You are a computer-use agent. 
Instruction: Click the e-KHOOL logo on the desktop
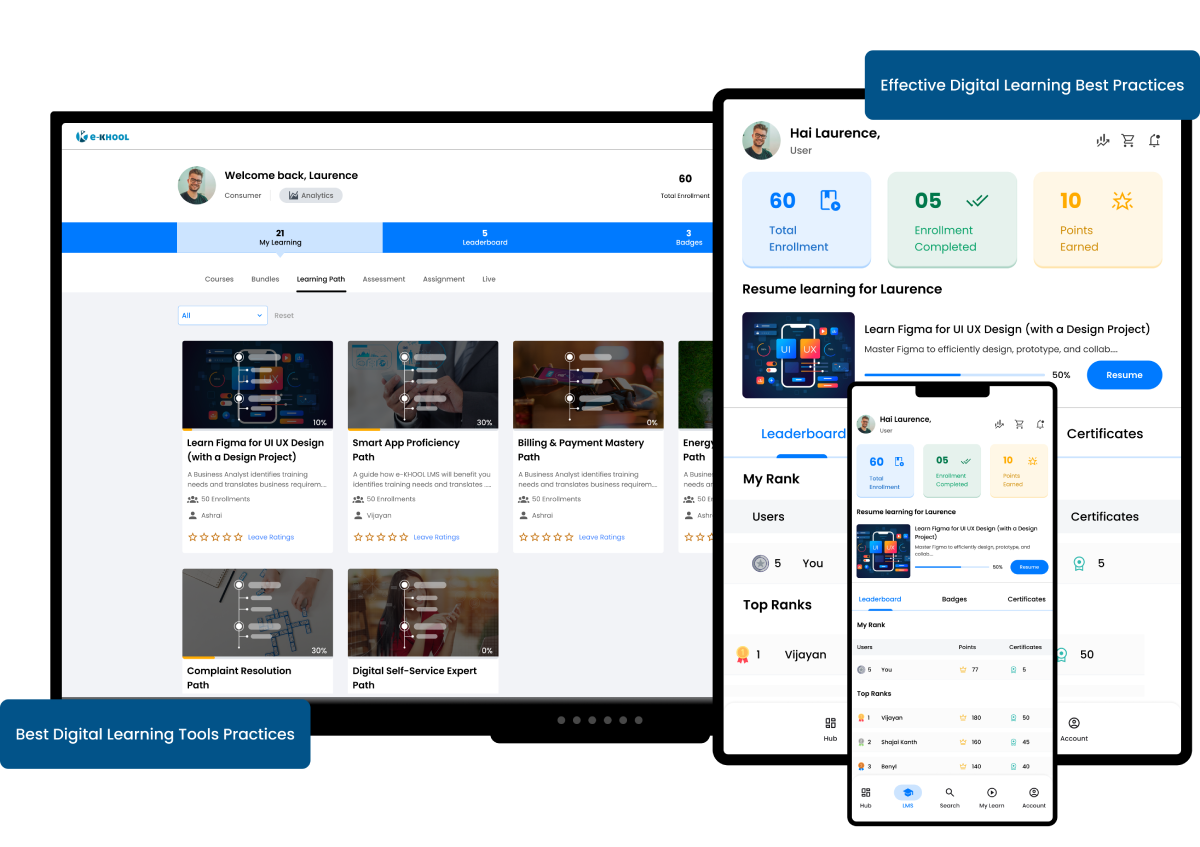click(103, 136)
